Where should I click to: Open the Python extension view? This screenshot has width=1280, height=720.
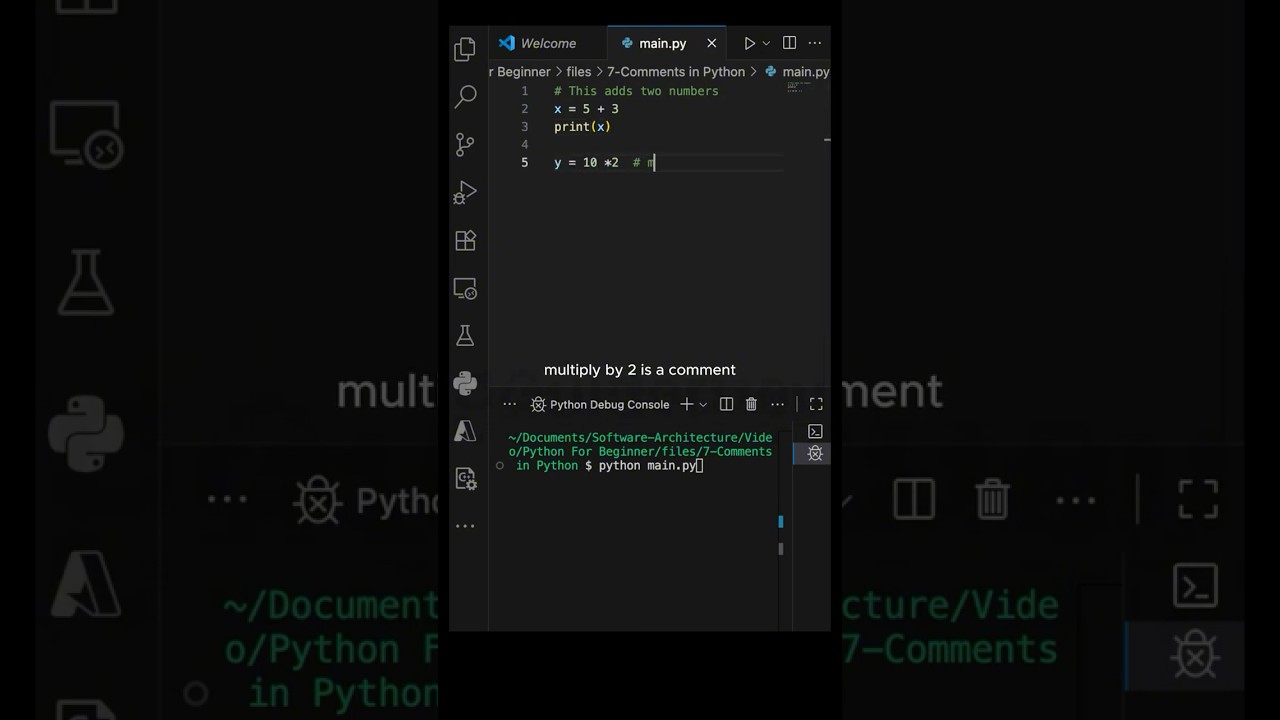coord(465,383)
